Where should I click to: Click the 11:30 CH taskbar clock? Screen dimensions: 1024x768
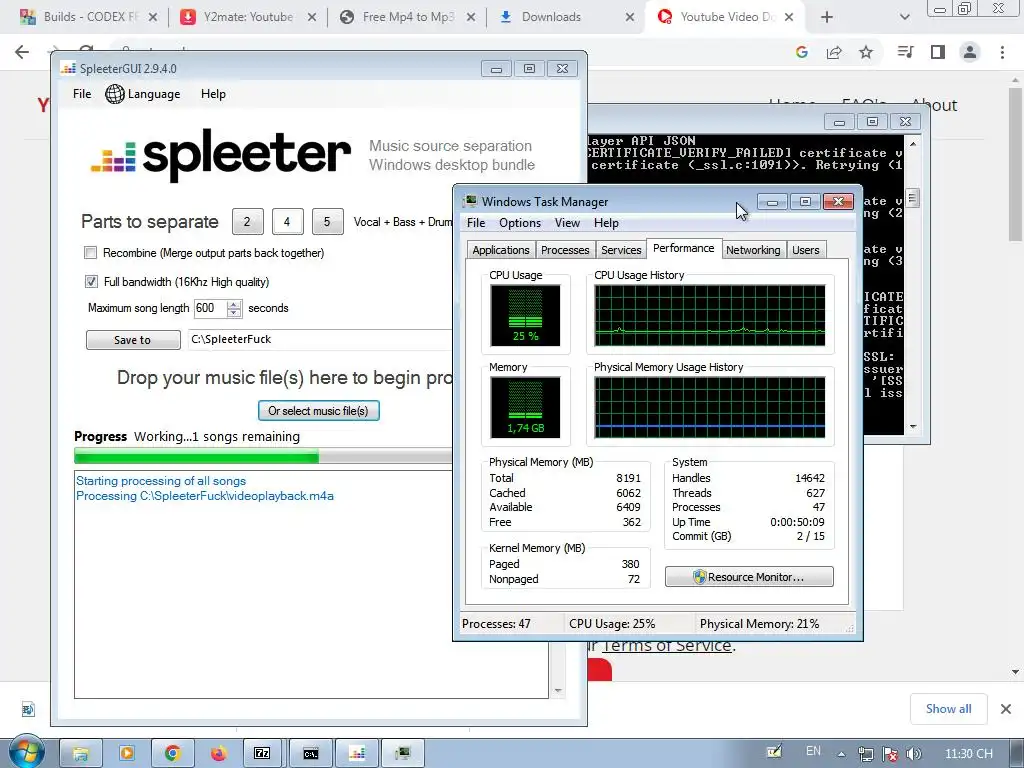point(968,754)
